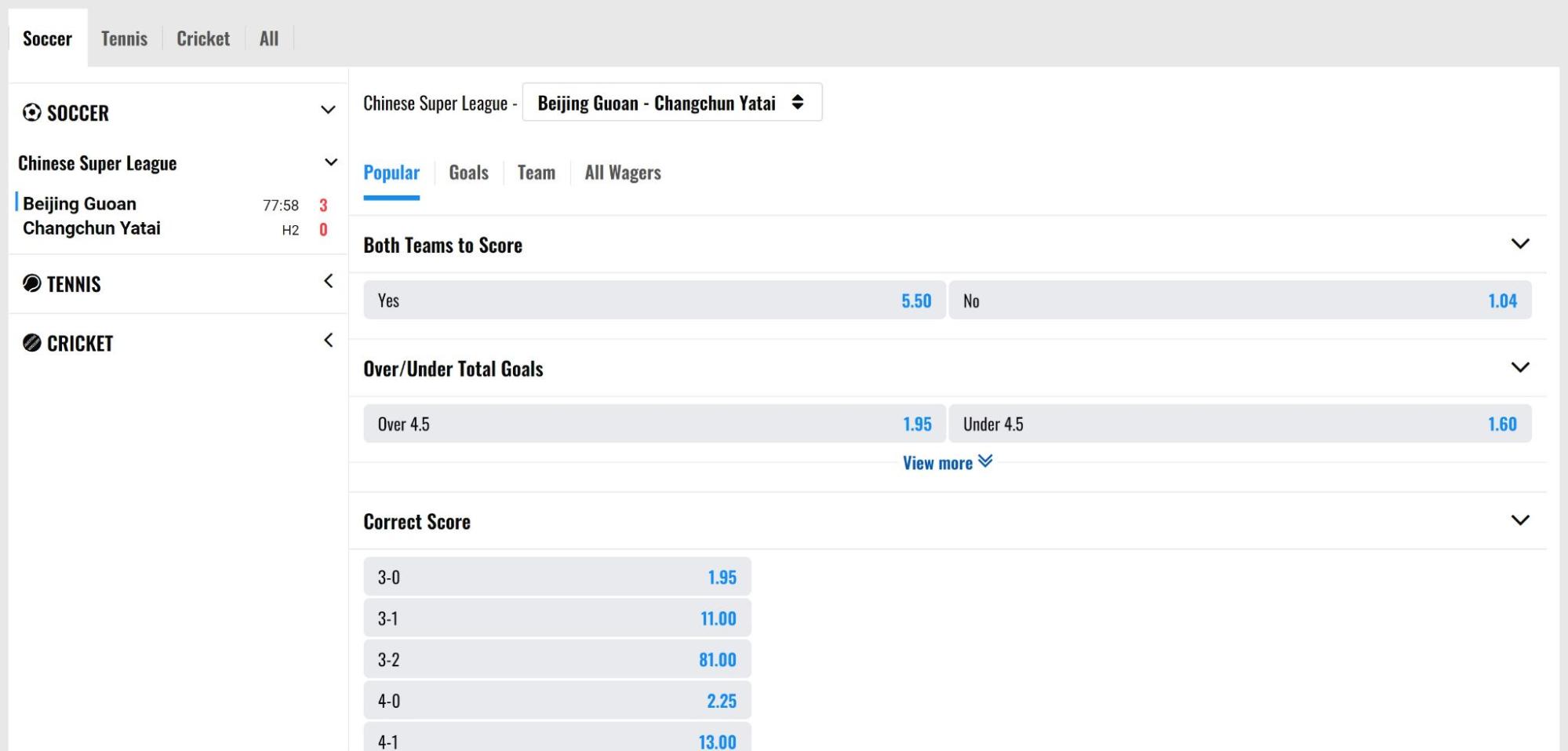Click the 77:58 match clock
Image resolution: width=1568 pixels, height=751 pixels.
click(281, 206)
